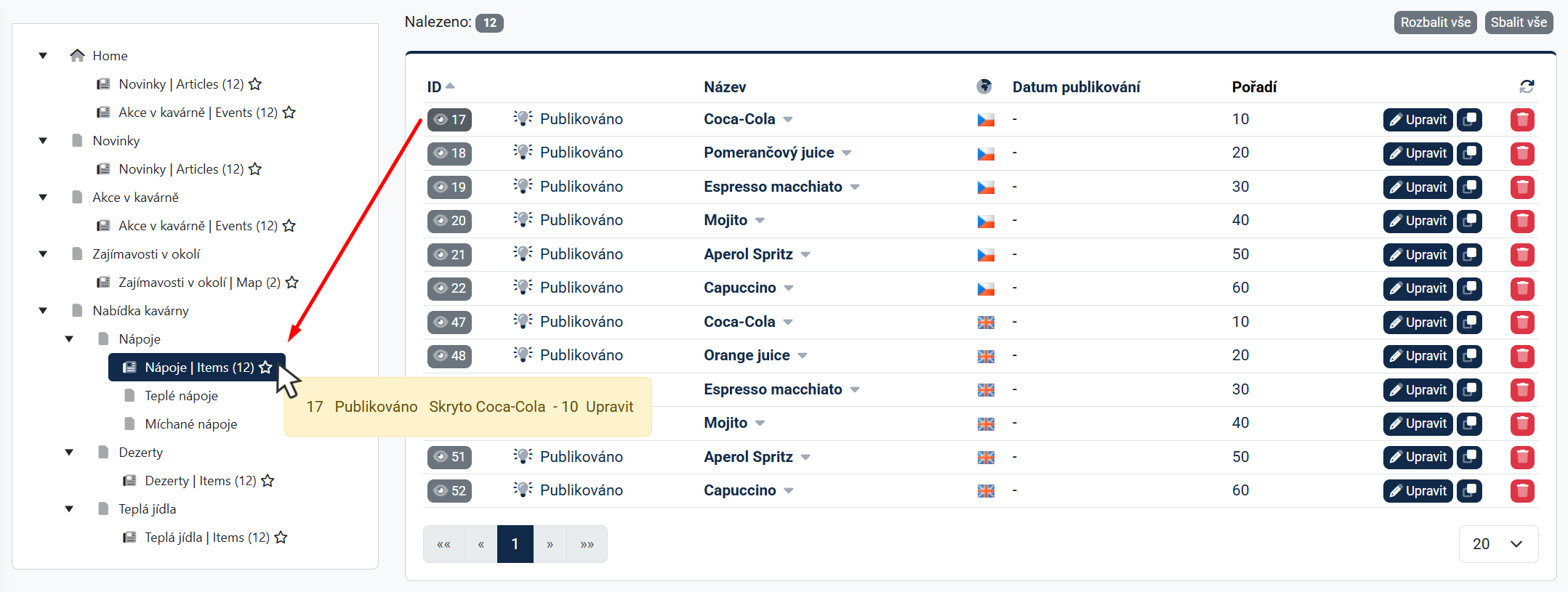Go to the last page with »»
This screenshot has width=1568, height=592.
(587, 544)
